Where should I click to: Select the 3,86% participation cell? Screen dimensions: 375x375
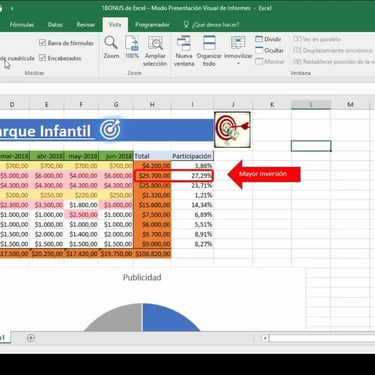(192, 166)
